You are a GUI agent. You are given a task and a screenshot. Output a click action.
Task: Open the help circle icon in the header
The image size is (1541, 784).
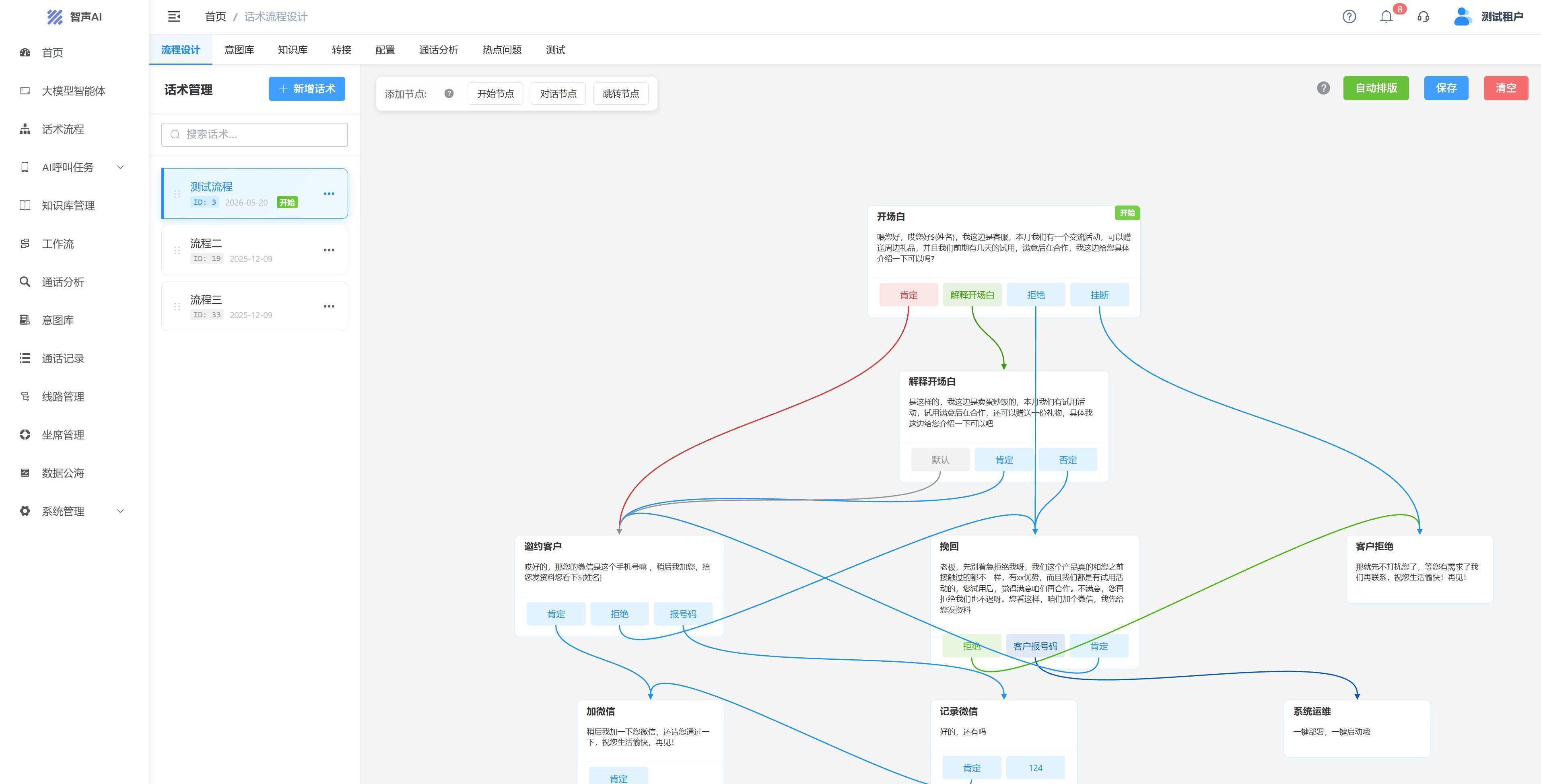(1349, 17)
